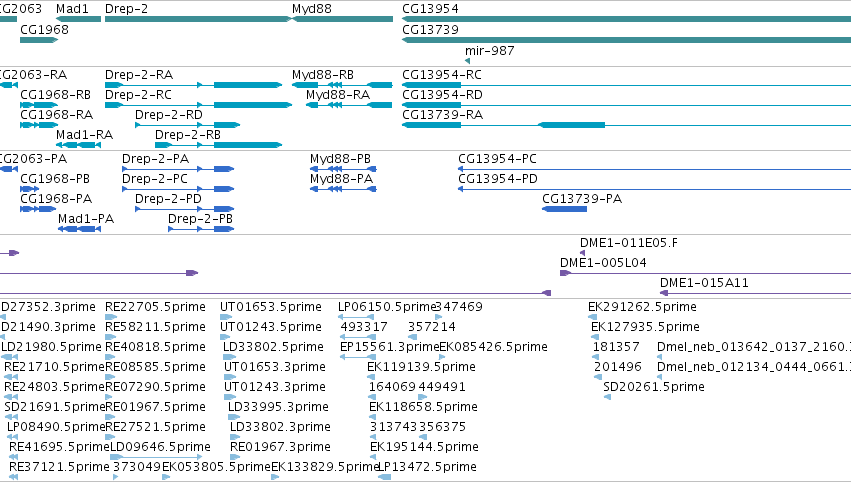The height and width of the screenshot is (482, 851).
Task: Click the CG1968 gene label
Action: (x=45, y=29)
